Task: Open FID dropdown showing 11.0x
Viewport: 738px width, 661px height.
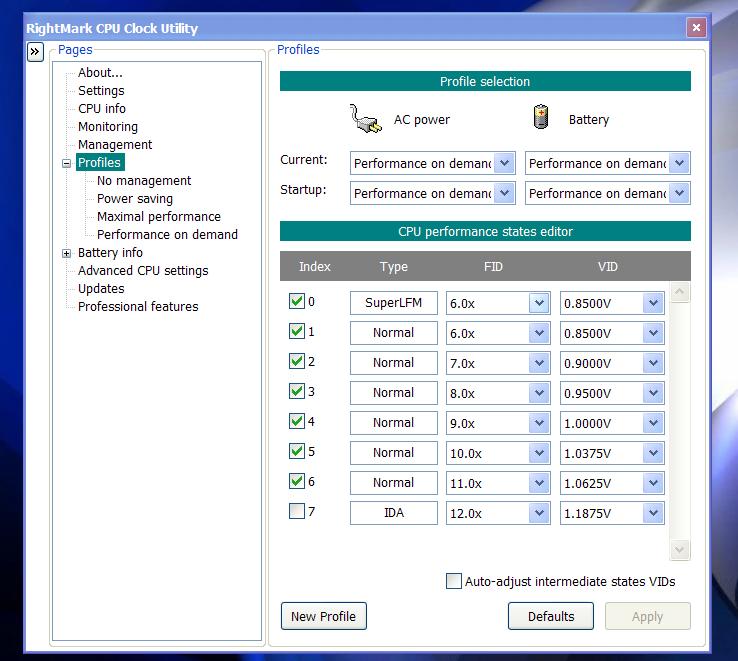Action: pyautogui.click(x=539, y=483)
